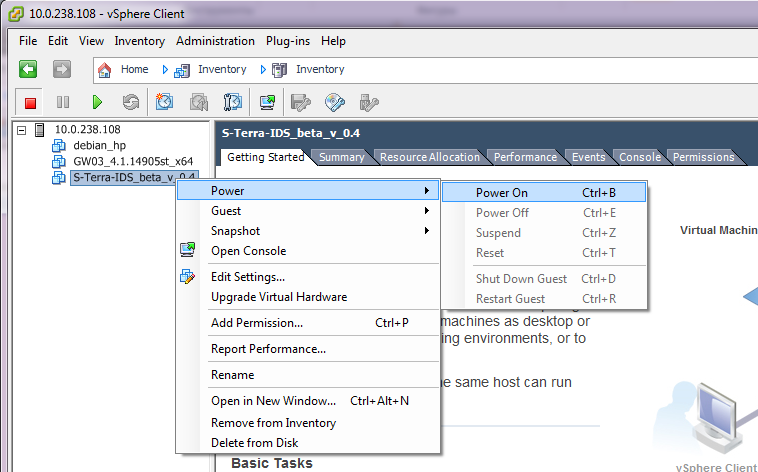Click the Power submenu arrow
The image size is (758, 472).
[426, 191]
